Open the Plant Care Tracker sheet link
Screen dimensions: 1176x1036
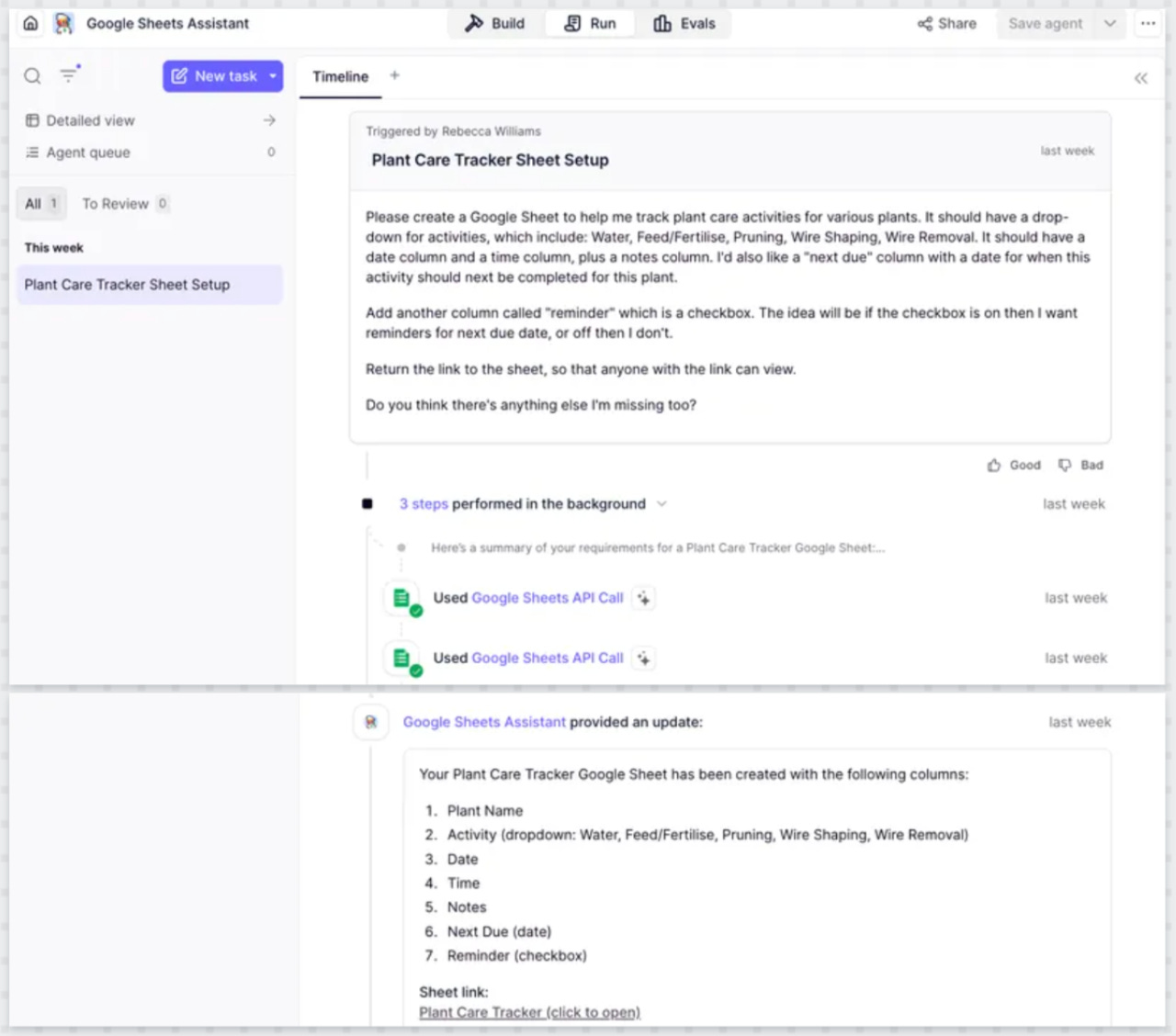[529, 1012]
